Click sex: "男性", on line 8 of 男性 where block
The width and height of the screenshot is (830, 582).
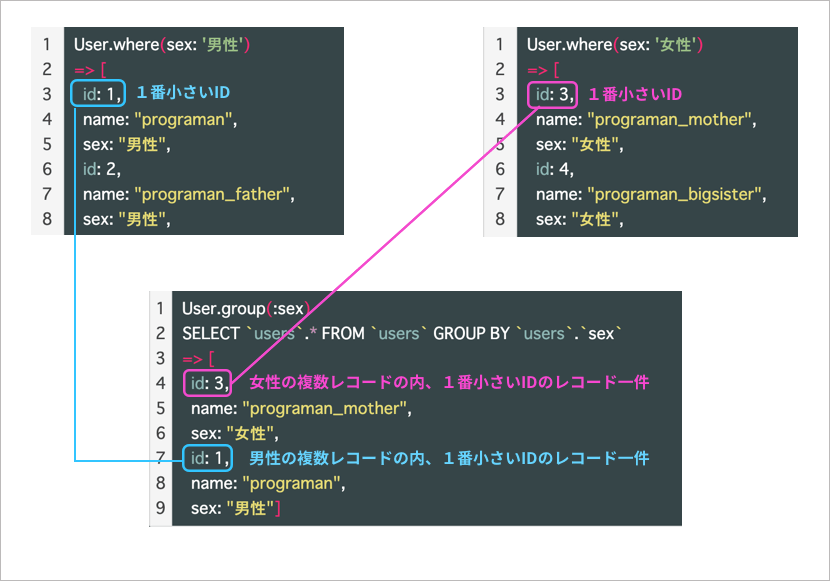127,219
